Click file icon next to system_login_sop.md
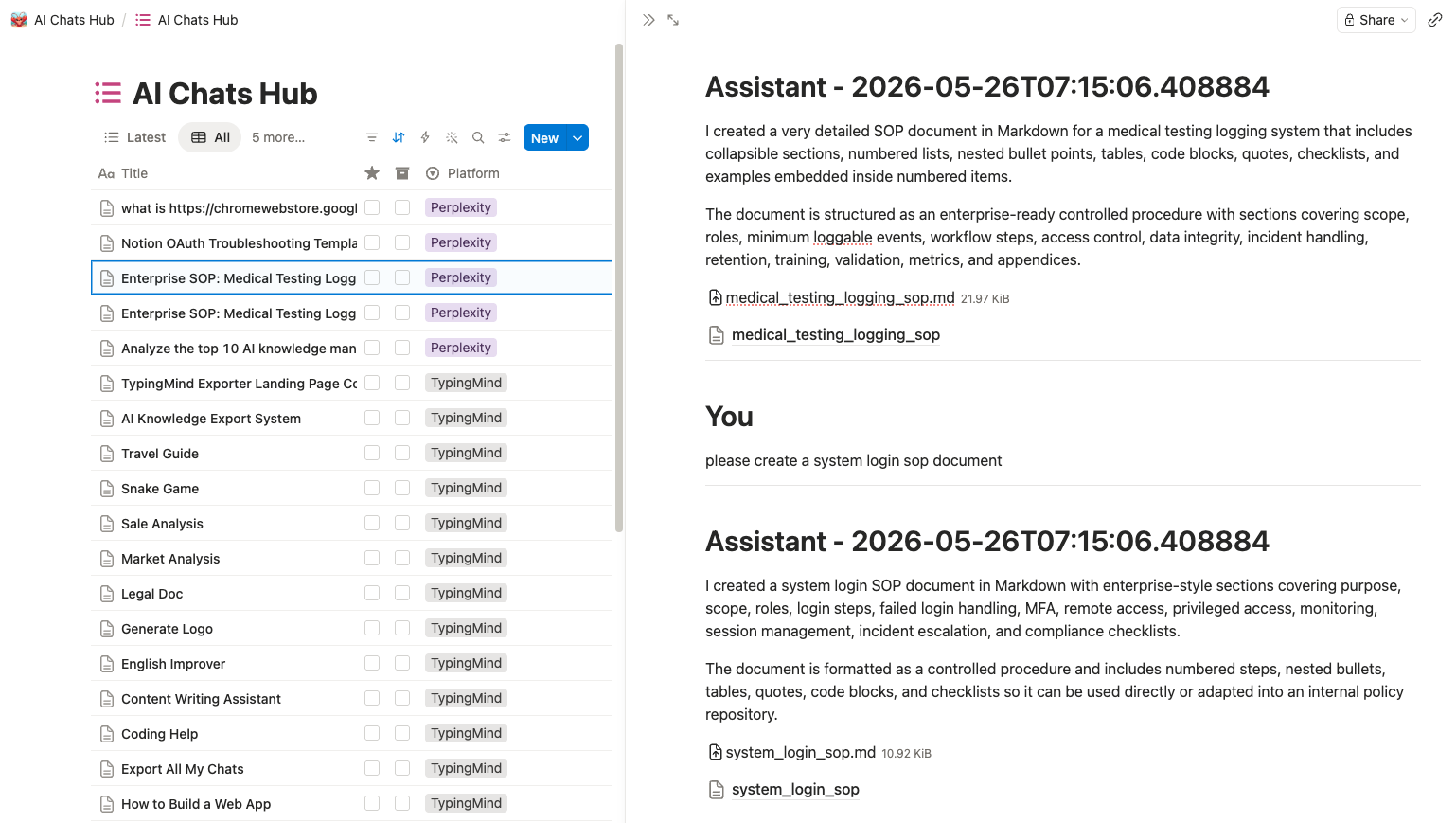The height and width of the screenshot is (823, 1456). click(x=716, y=752)
